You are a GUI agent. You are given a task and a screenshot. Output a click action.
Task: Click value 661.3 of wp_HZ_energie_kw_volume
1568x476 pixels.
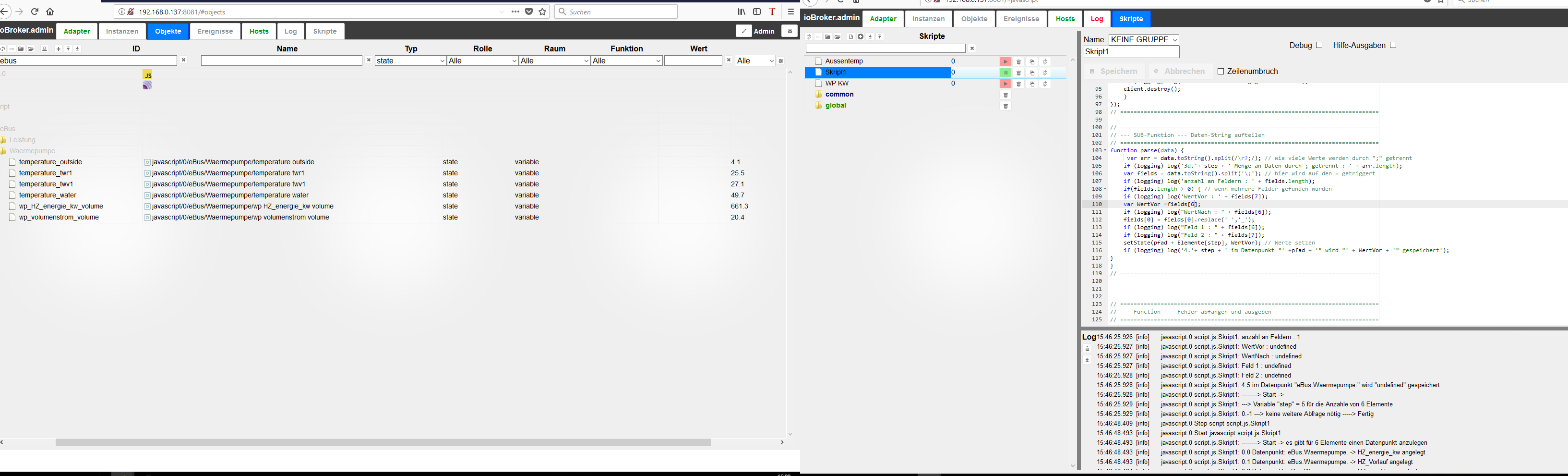pos(740,207)
